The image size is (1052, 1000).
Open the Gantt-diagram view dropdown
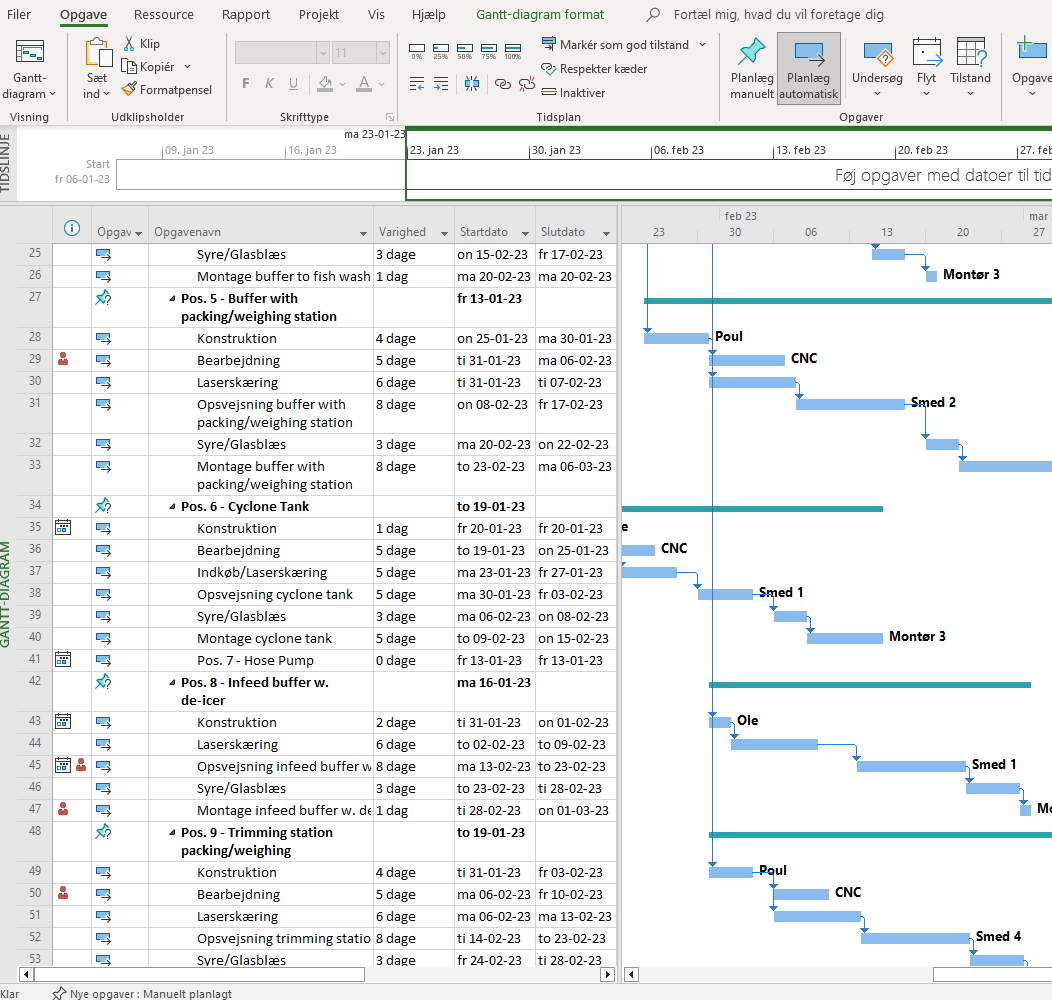pyautogui.click(x=29, y=86)
